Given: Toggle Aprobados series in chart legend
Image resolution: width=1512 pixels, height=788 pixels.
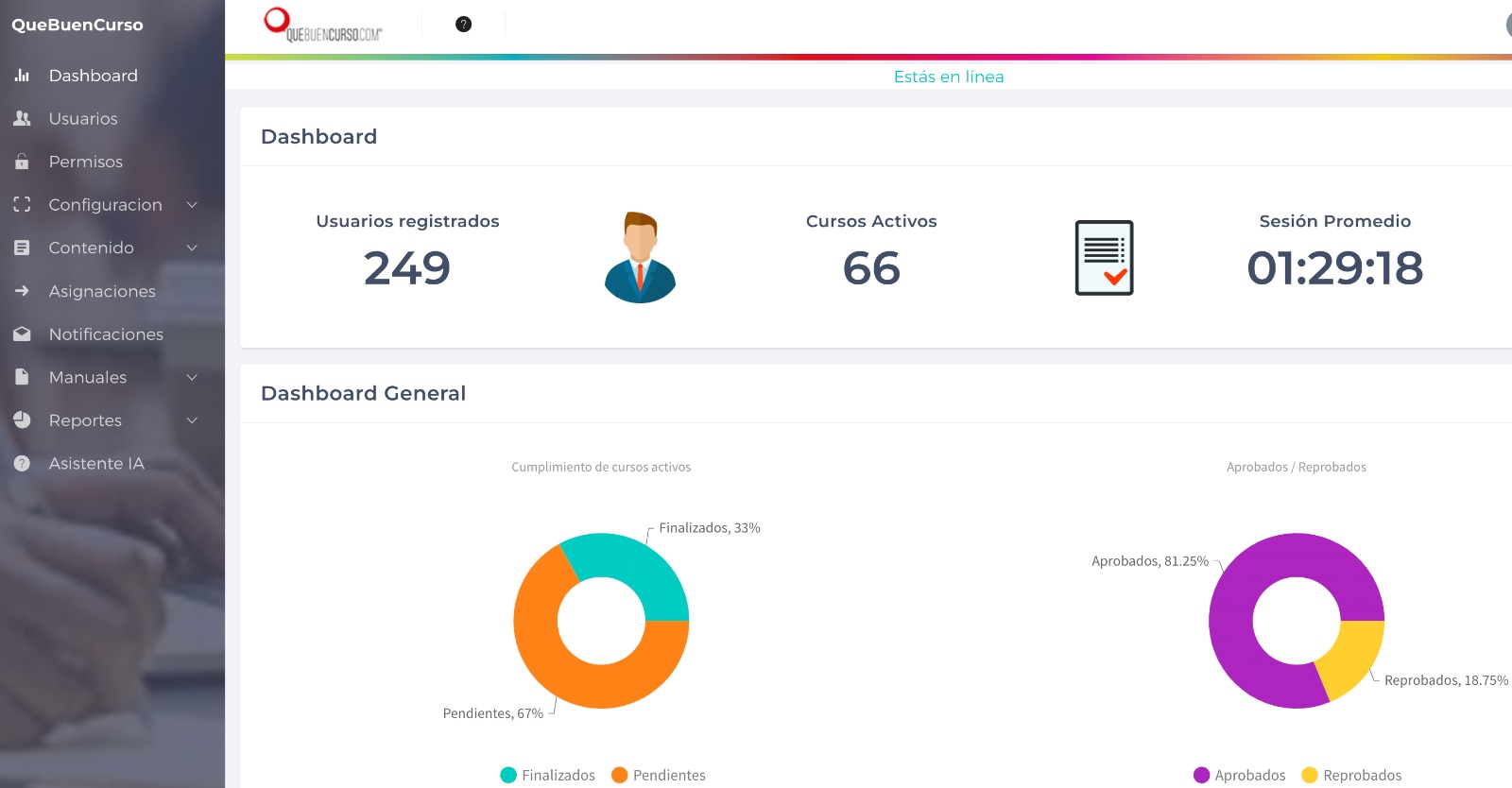Looking at the screenshot, I should pos(1240,775).
